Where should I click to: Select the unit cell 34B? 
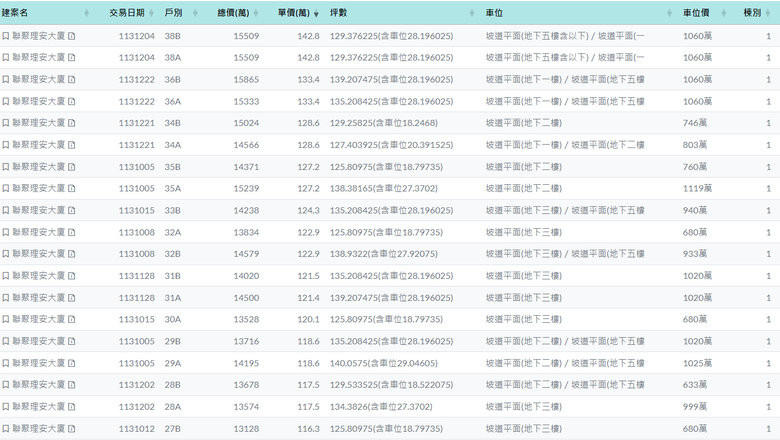(x=173, y=123)
